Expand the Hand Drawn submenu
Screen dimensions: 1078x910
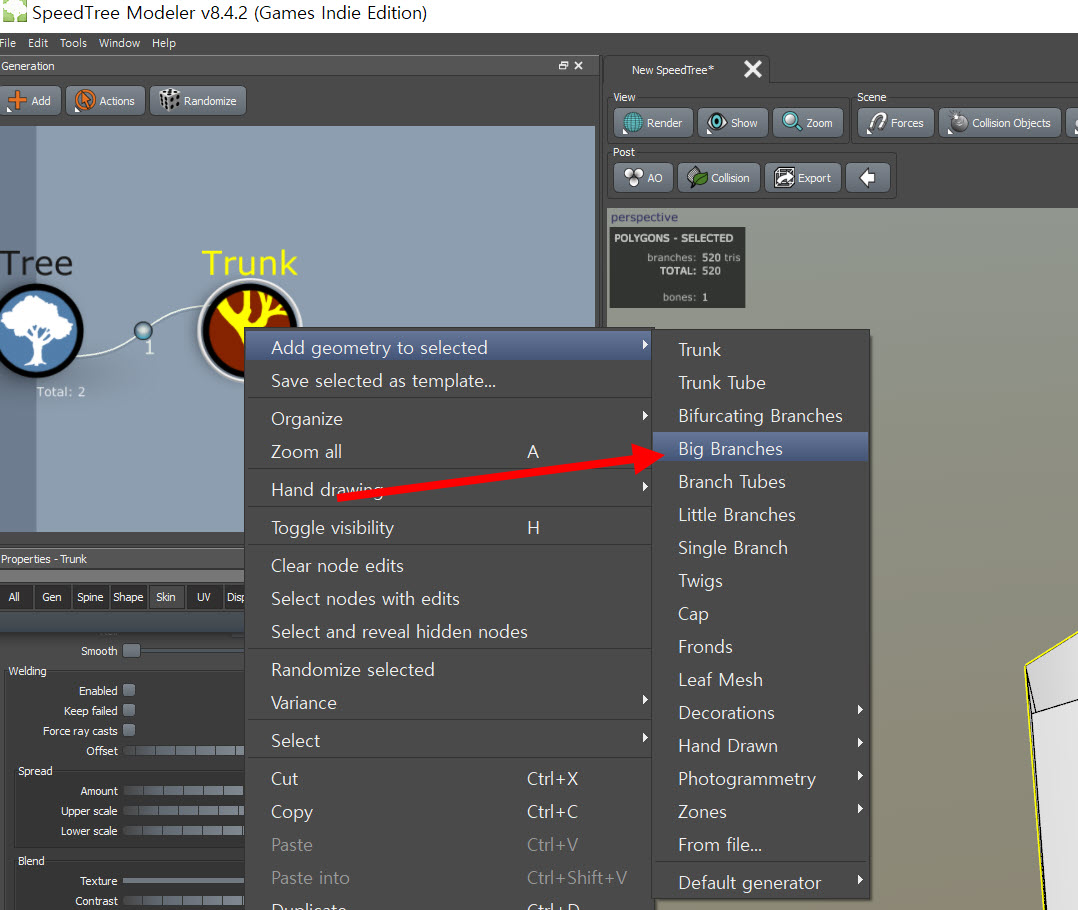[760, 746]
